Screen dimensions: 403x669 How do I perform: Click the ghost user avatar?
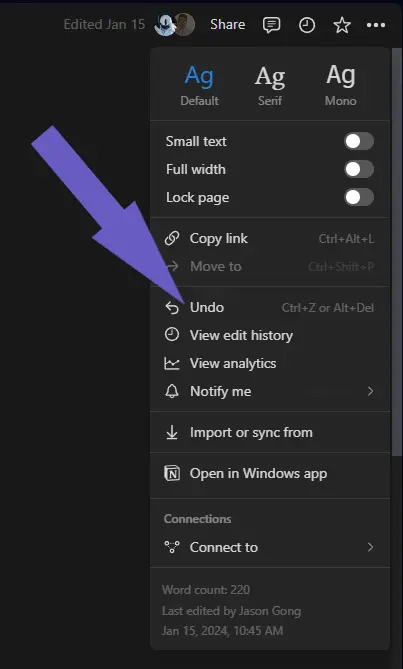pos(164,25)
